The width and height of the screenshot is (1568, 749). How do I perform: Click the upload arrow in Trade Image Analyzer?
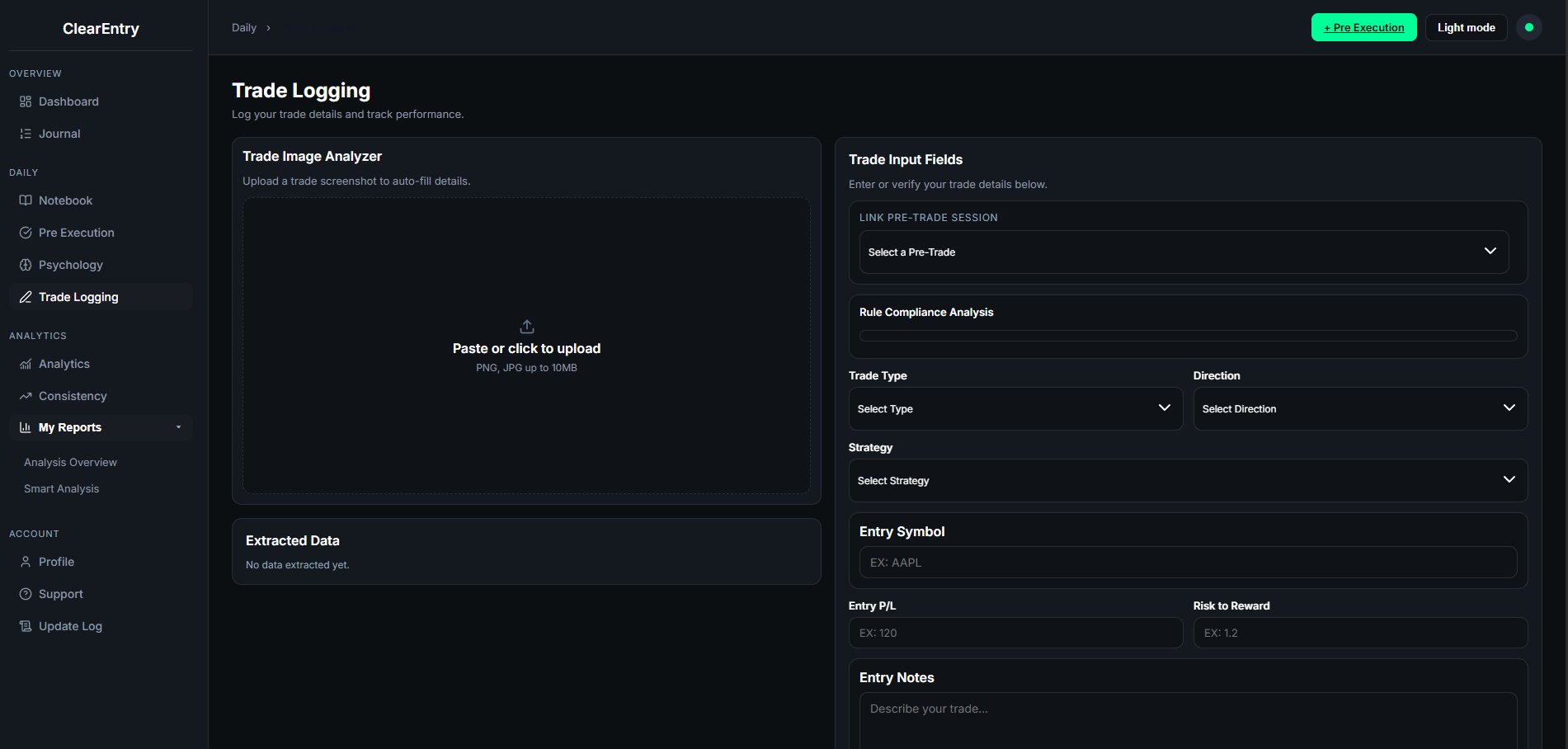(x=526, y=326)
